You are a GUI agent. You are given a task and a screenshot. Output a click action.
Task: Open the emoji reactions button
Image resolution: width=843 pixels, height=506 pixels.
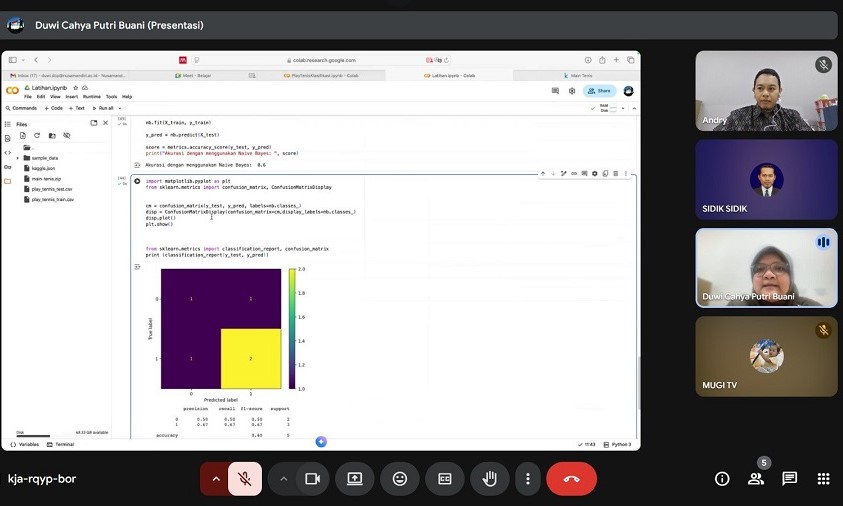point(400,479)
